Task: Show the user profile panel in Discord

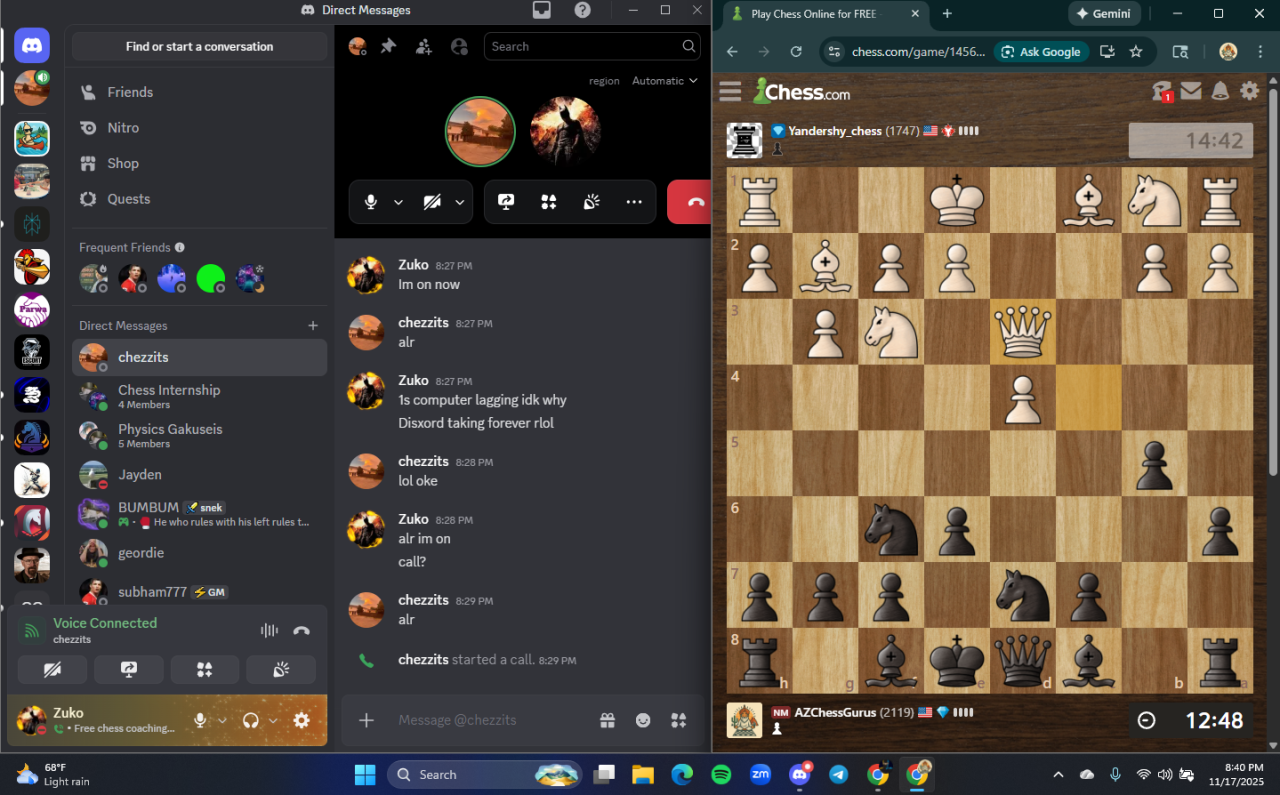Action: point(459,46)
